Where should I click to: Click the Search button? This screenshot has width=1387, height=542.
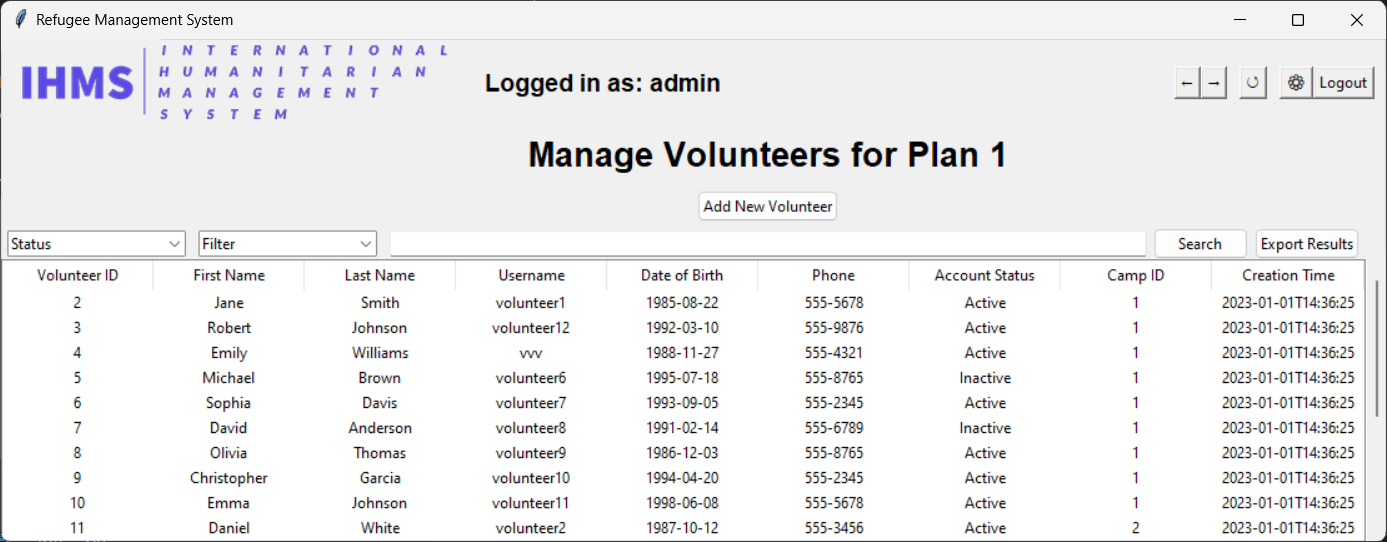[1200, 244]
